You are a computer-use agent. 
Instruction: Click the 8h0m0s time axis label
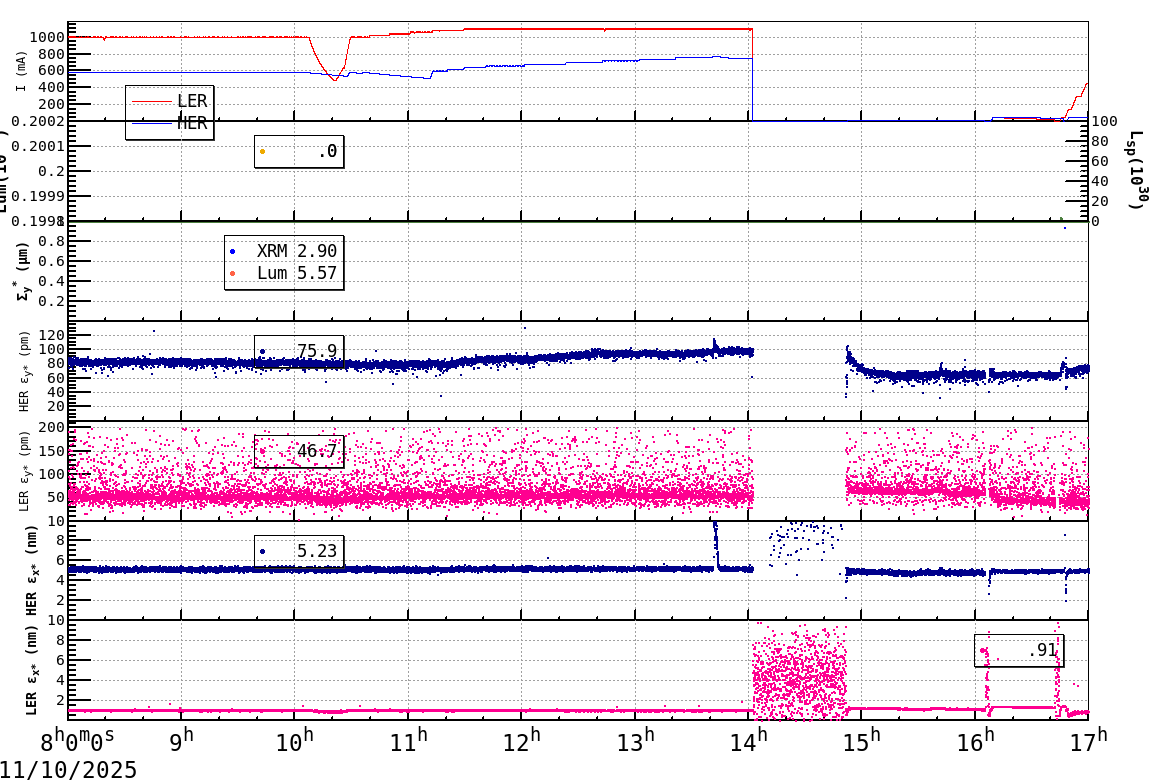[78, 740]
